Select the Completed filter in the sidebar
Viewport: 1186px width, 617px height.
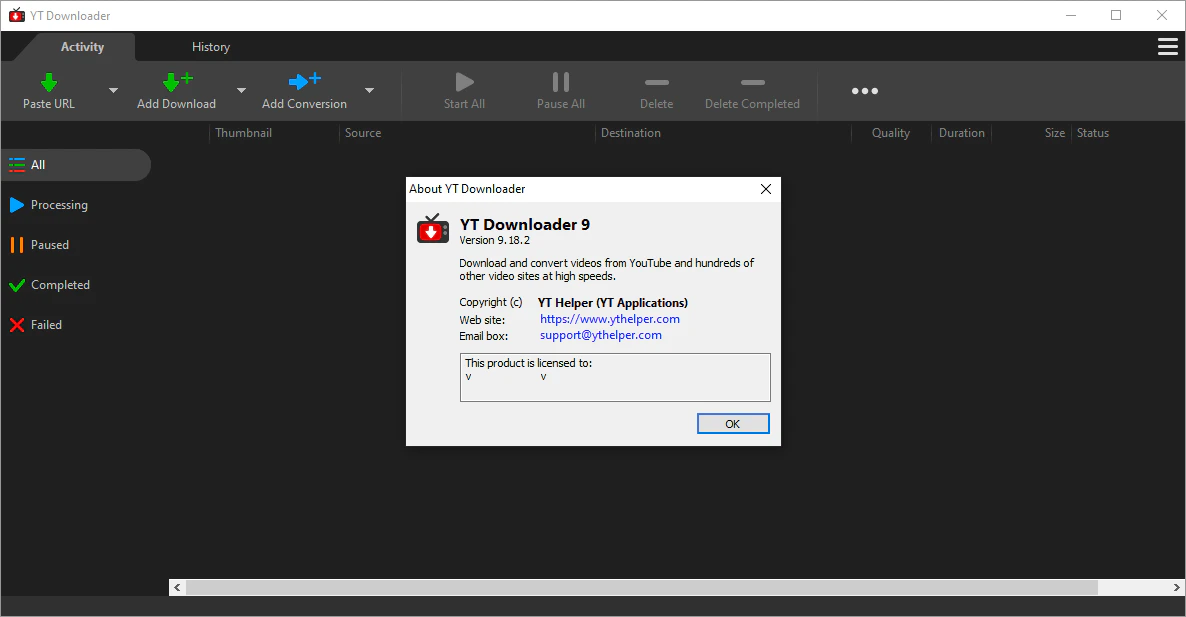(59, 284)
